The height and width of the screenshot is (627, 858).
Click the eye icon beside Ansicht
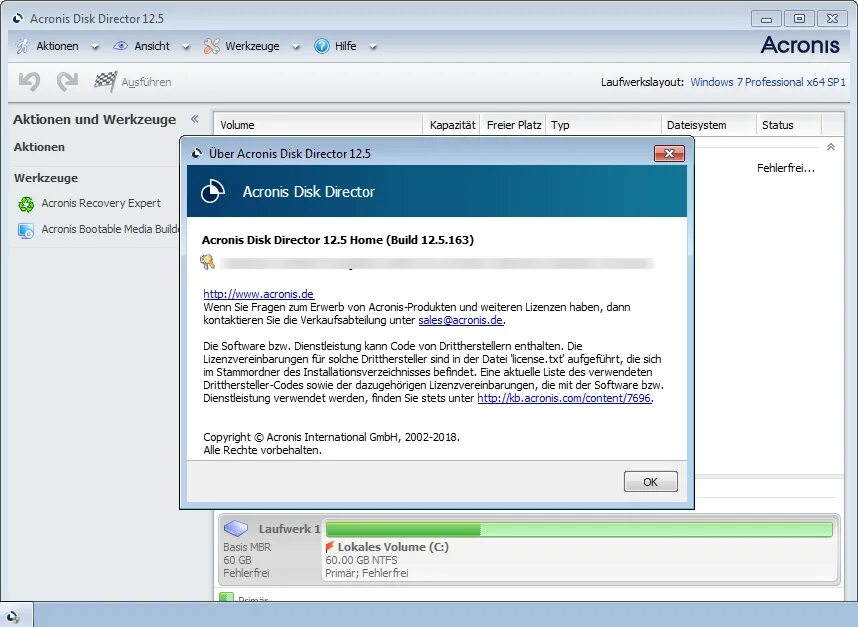tap(120, 46)
